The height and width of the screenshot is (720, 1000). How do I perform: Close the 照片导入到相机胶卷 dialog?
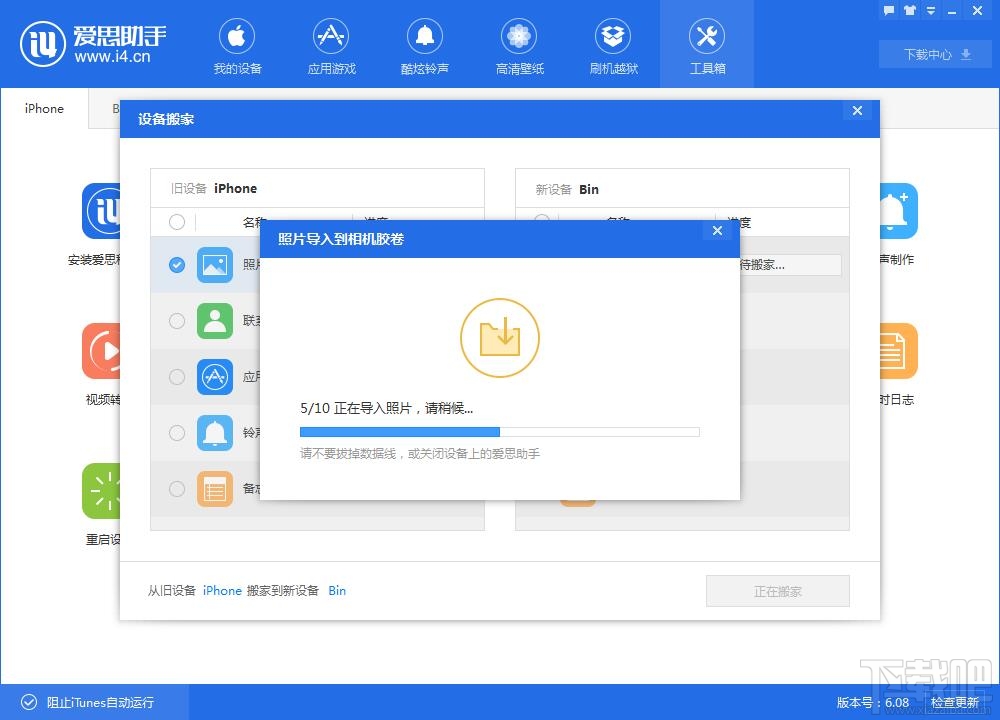pos(717,230)
